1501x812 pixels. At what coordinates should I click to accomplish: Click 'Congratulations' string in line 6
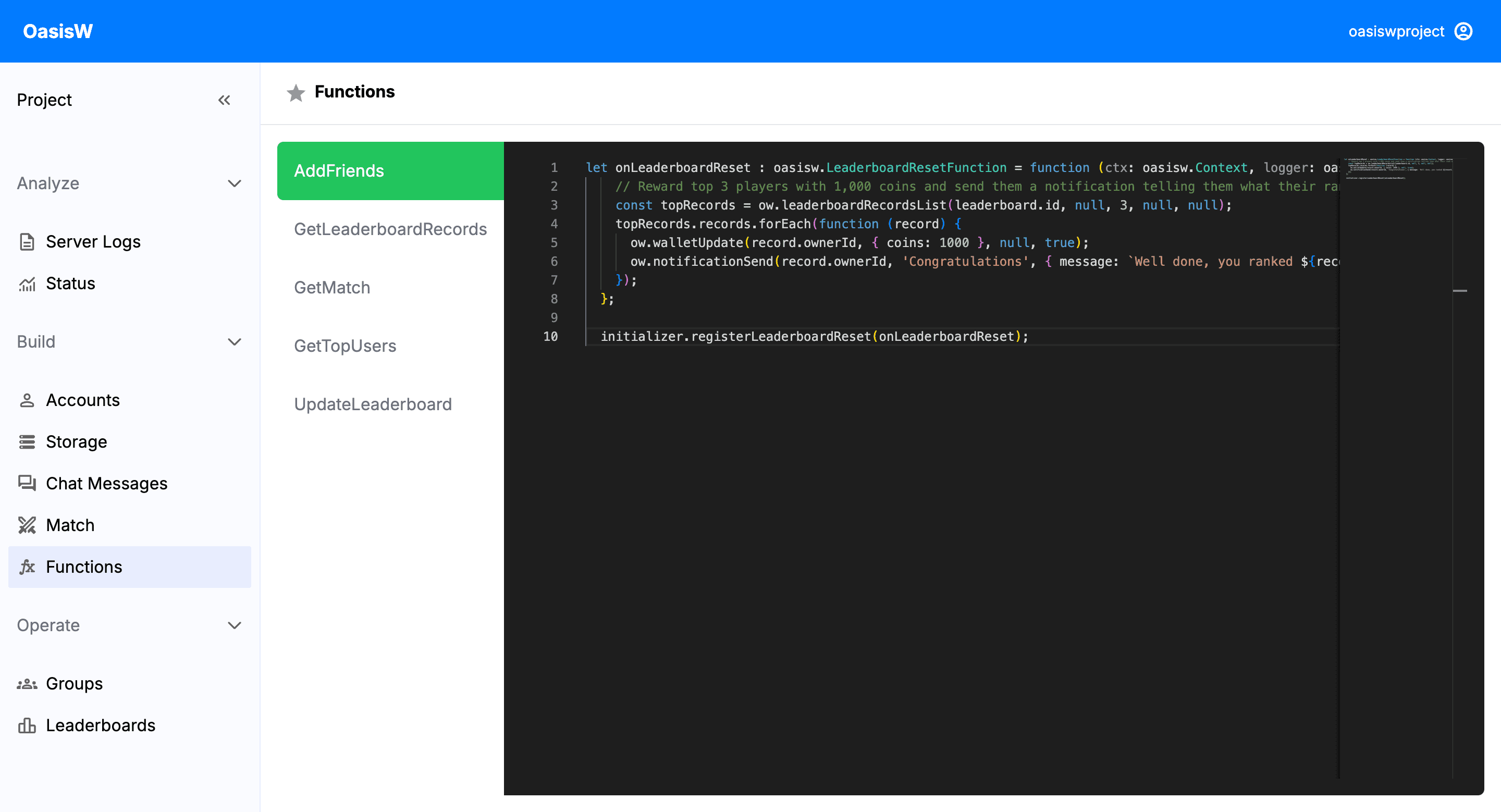pyautogui.click(x=965, y=261)
